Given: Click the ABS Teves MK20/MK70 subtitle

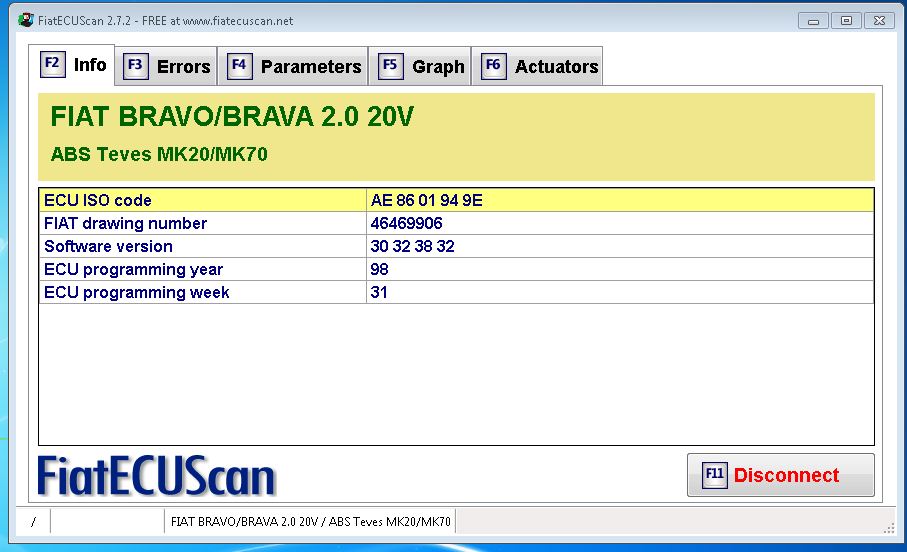Looking at the screenshot, I should coord(159,154).
